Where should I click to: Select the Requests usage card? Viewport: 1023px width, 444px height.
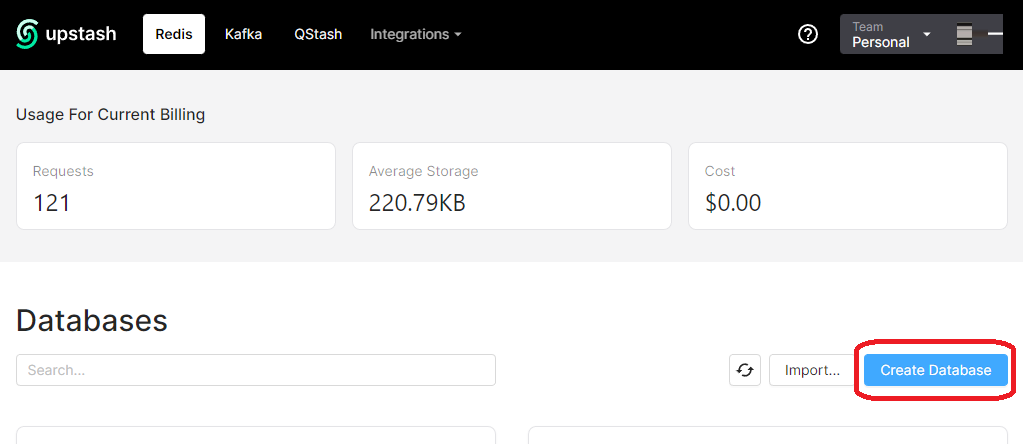pos(176,186)
